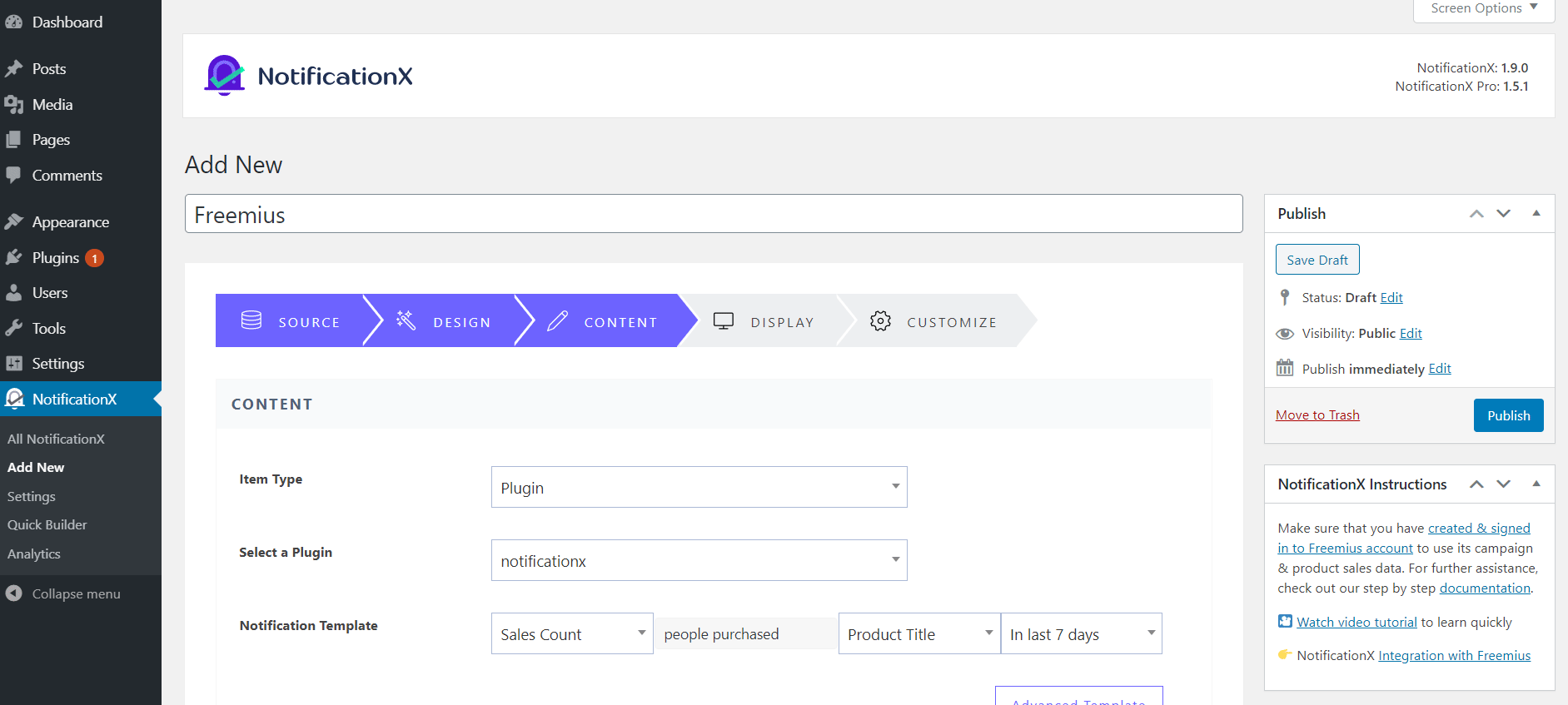Open Quick Builder submenu item

coord(47,524)
